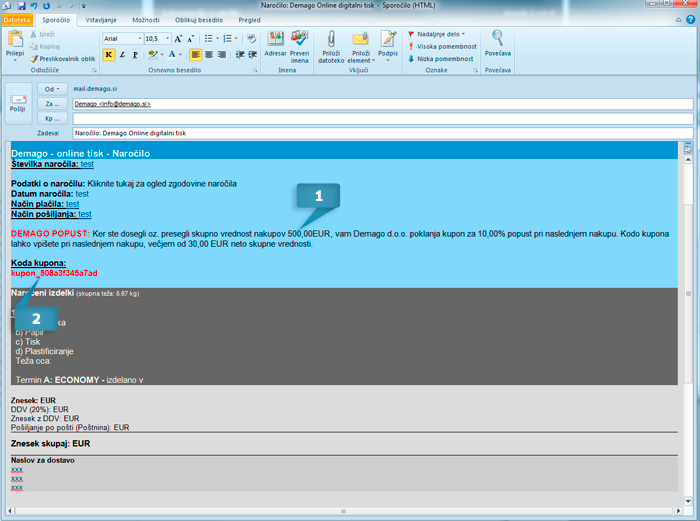Follow test link after Datum naročila
This screenshot has height=521, width=700.
pos(82,194)
